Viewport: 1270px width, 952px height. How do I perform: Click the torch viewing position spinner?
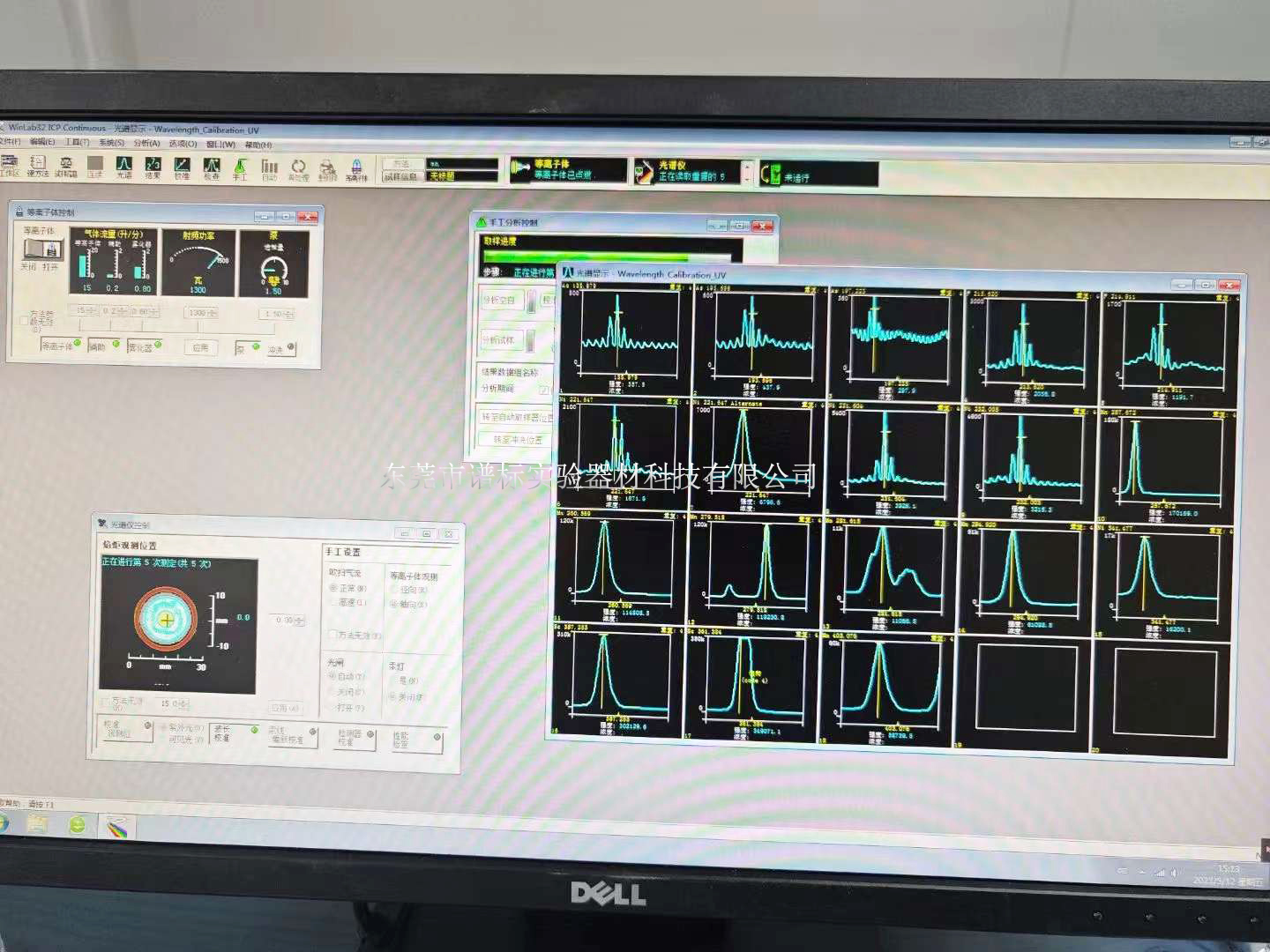click(301, 621)
